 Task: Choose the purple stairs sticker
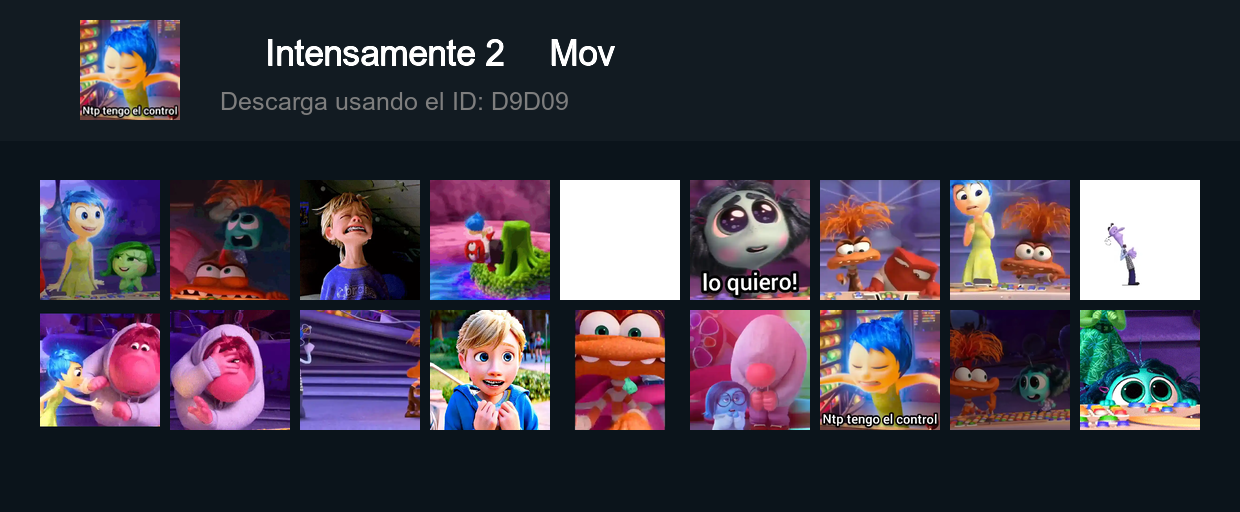[x=360, y=370]
